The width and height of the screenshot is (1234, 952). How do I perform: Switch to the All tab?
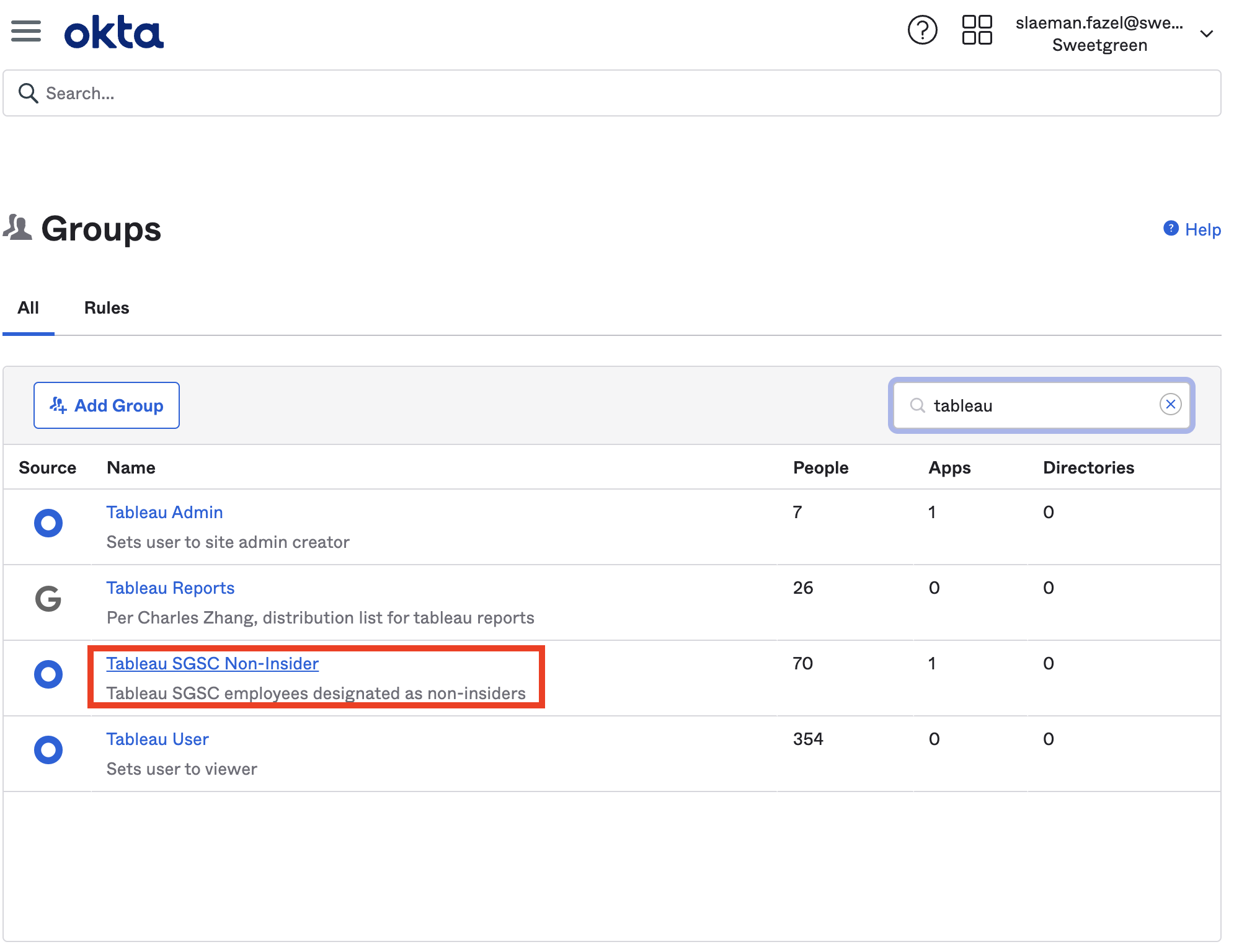pyautogui.click(x=29, y=308)
